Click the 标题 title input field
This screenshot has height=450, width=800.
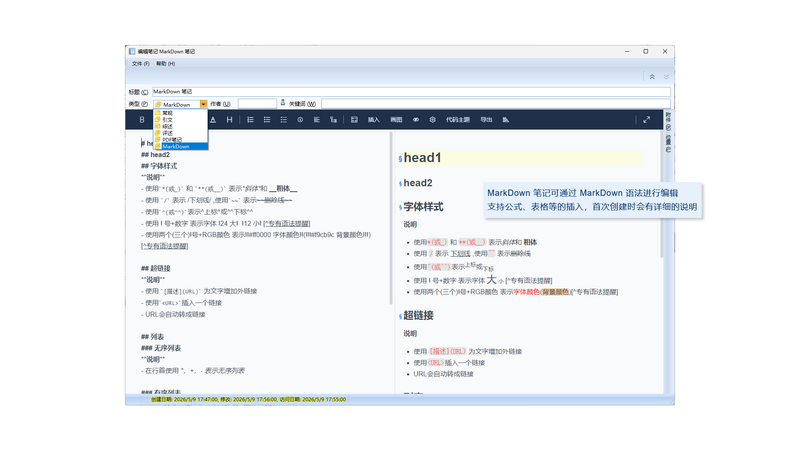tap(411, 92)
